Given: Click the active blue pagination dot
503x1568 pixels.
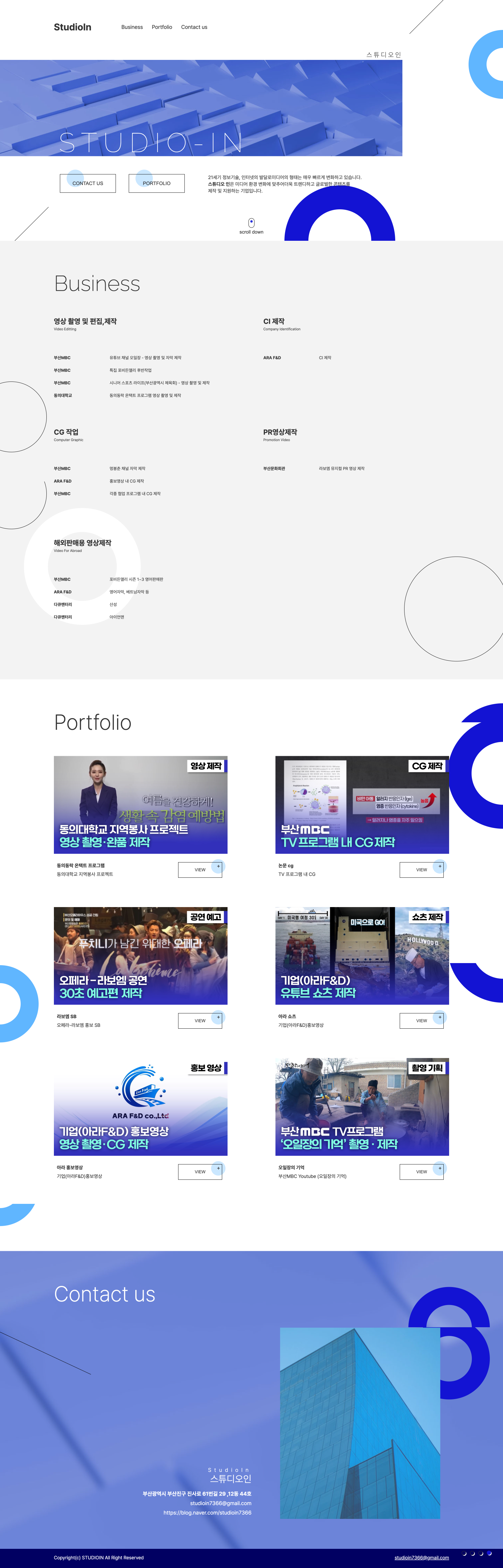Looking at the screenshot, I should [490, 1553].
